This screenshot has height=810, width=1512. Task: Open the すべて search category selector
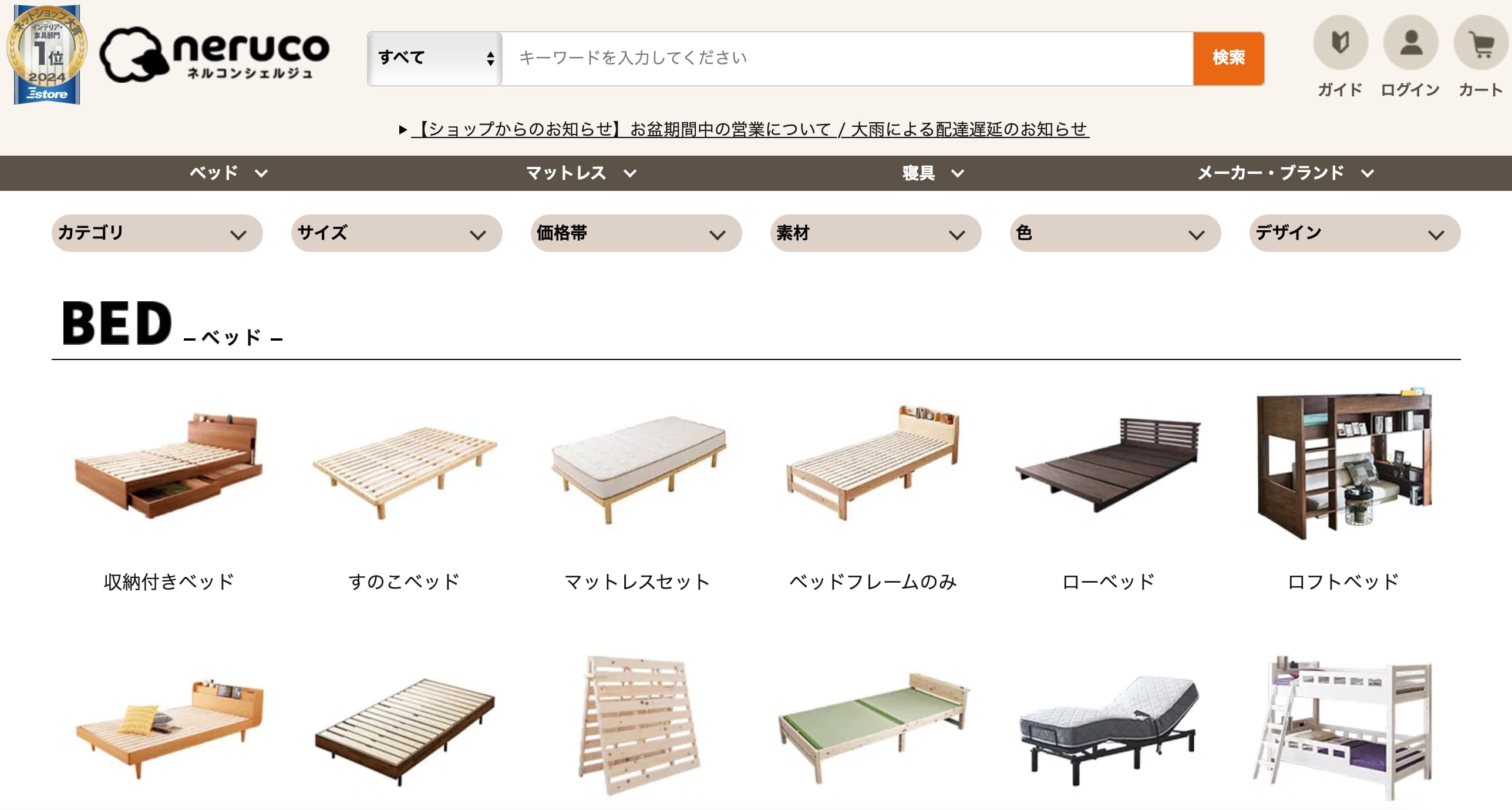point(435,58)
